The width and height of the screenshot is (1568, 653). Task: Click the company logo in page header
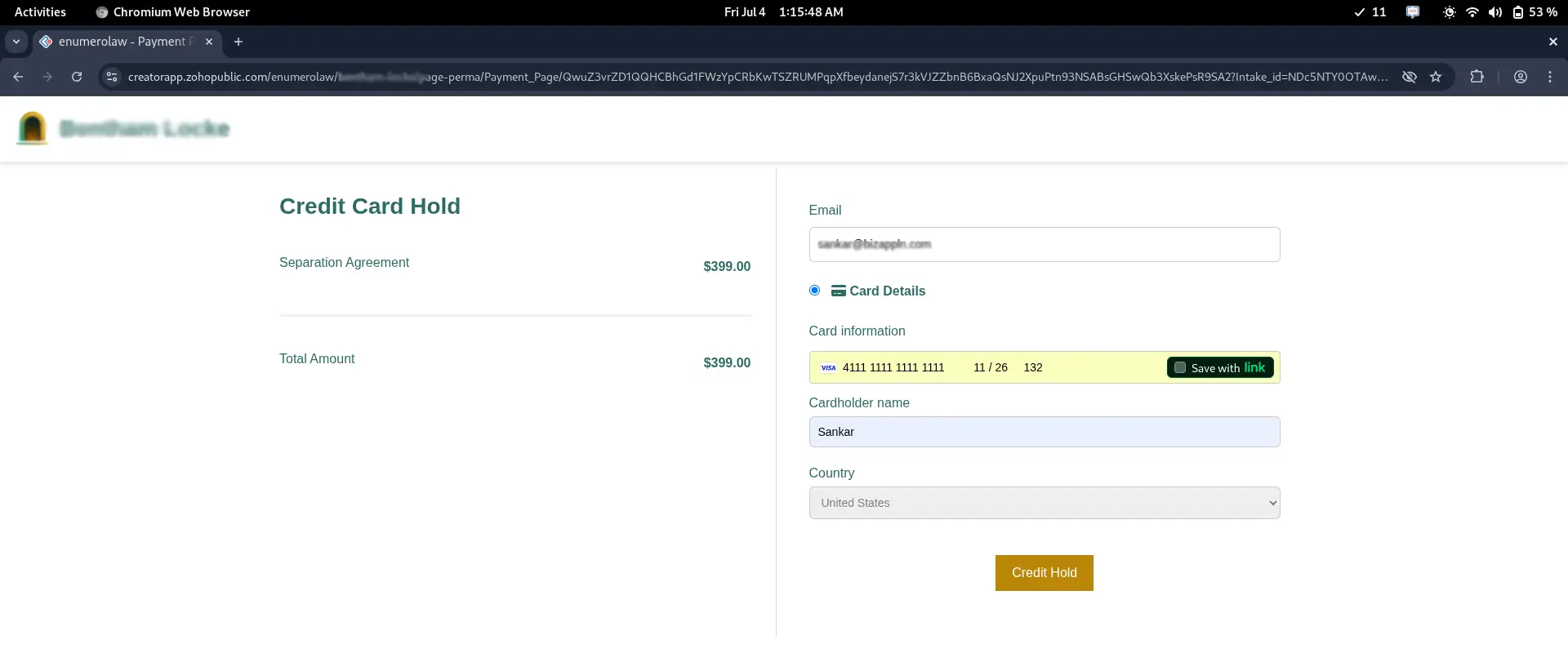click(33, 128)
